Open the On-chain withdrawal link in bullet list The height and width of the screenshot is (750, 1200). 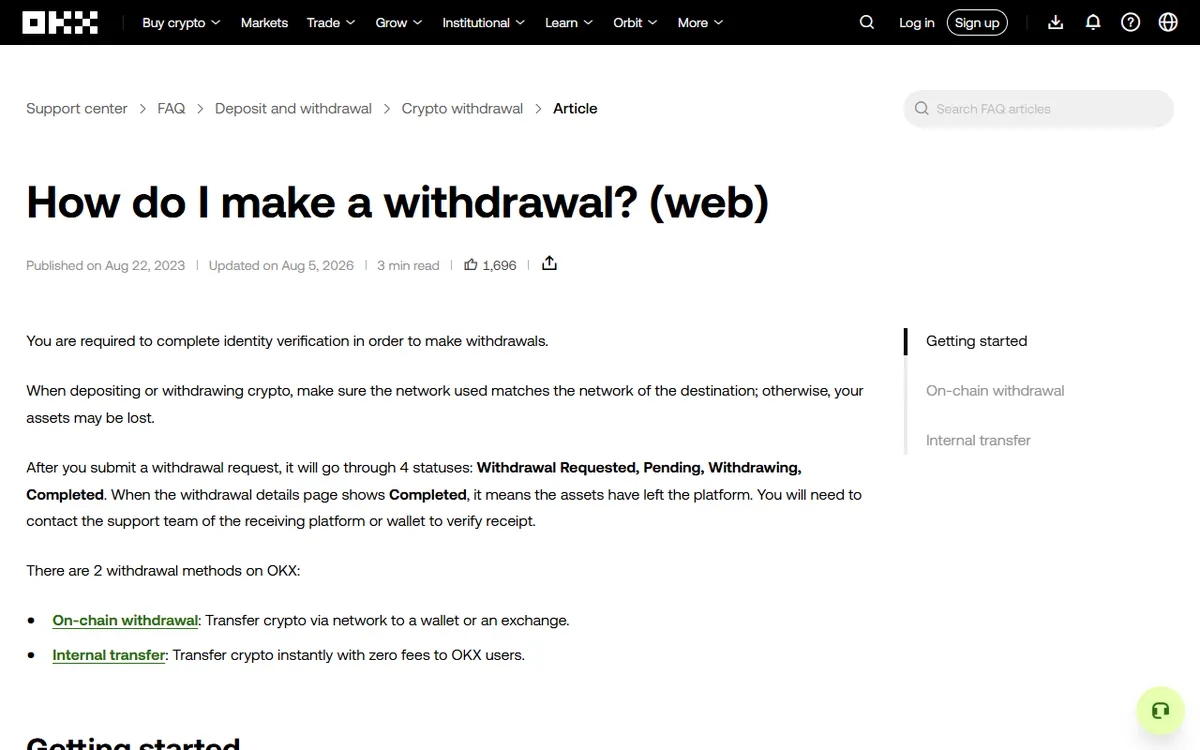tap(125, 620)
